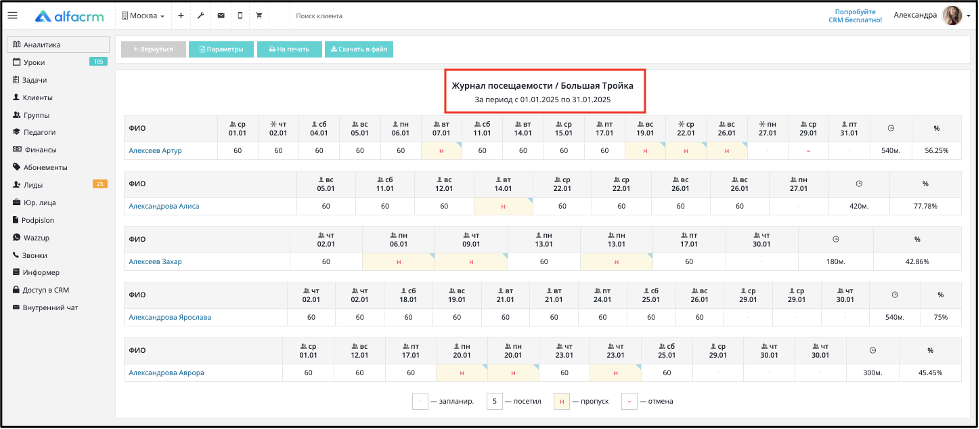Click the На печать button
The width and height of the screenshot is (979, 429).
pos(289,49)
